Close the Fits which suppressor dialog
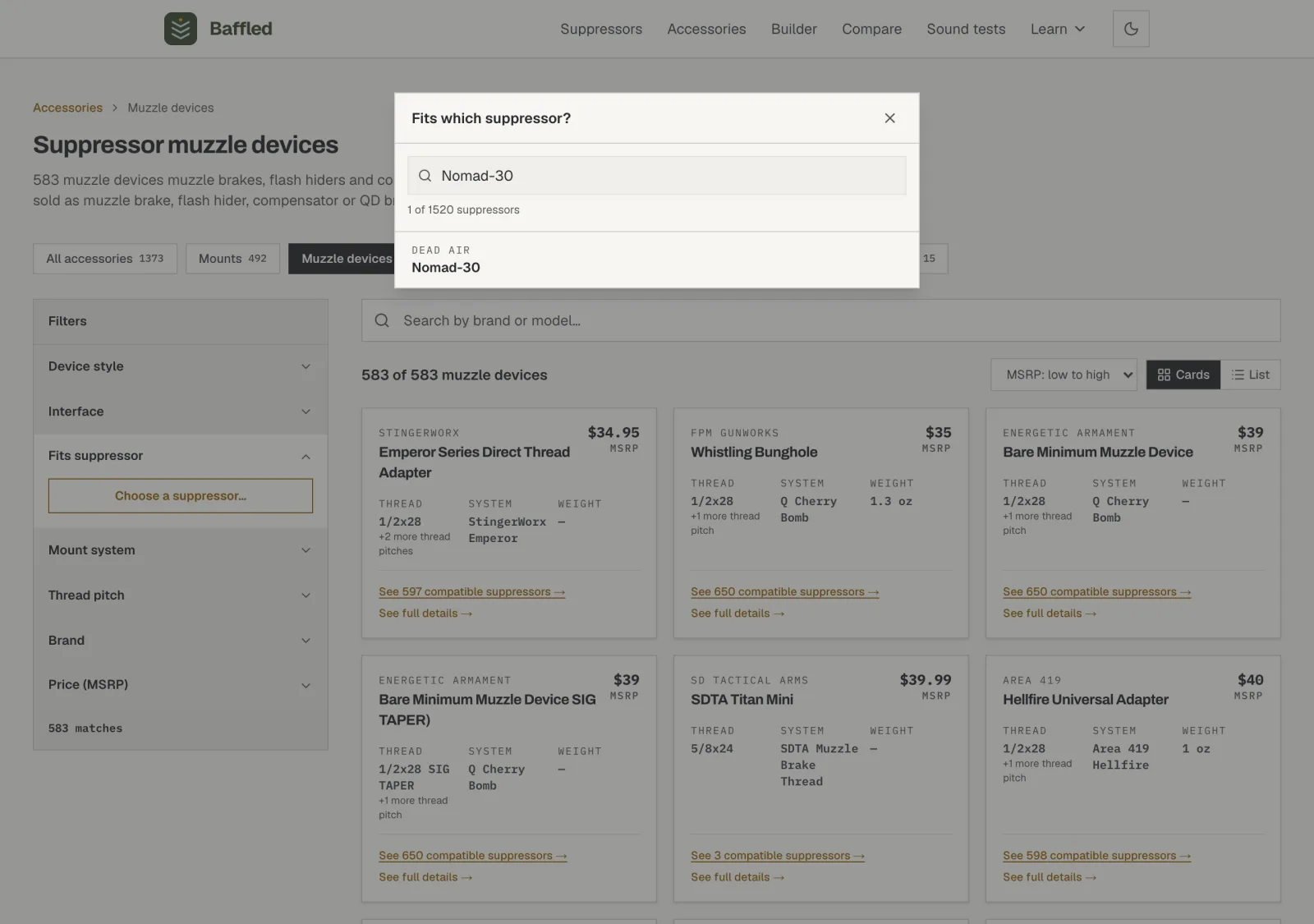Image resolution: width=1314 pixels, height=924 pixels. pyautogui.click(x=889, y=118)
